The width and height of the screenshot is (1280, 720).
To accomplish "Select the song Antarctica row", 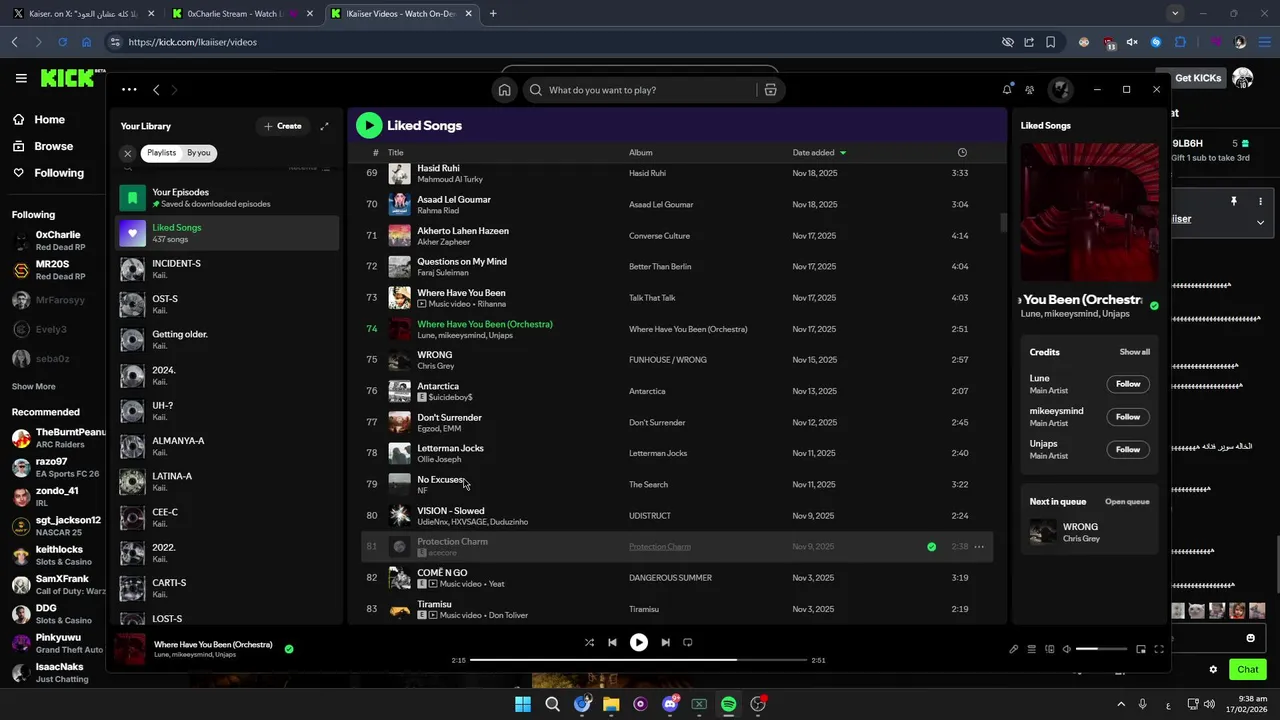I will (677, 391).
